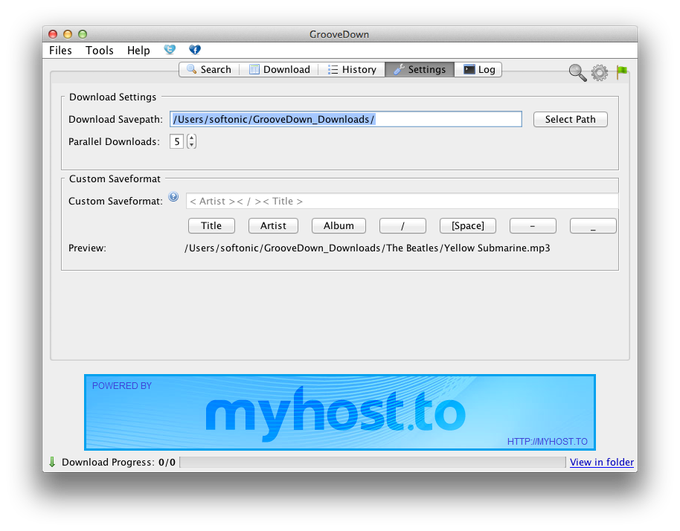Click the light blue heart icon in menu bar
The width and height of the screenshot is (680, 531).
(170, 49)
